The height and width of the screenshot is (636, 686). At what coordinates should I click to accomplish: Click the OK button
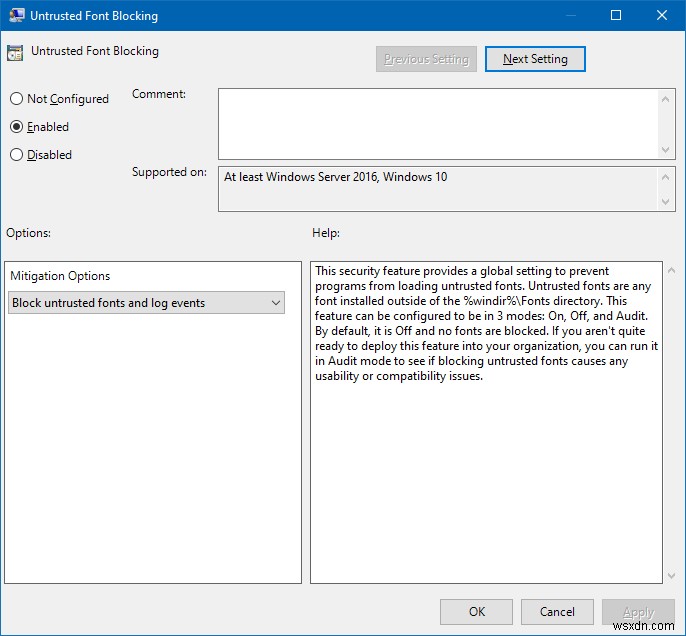pos(476,612)
